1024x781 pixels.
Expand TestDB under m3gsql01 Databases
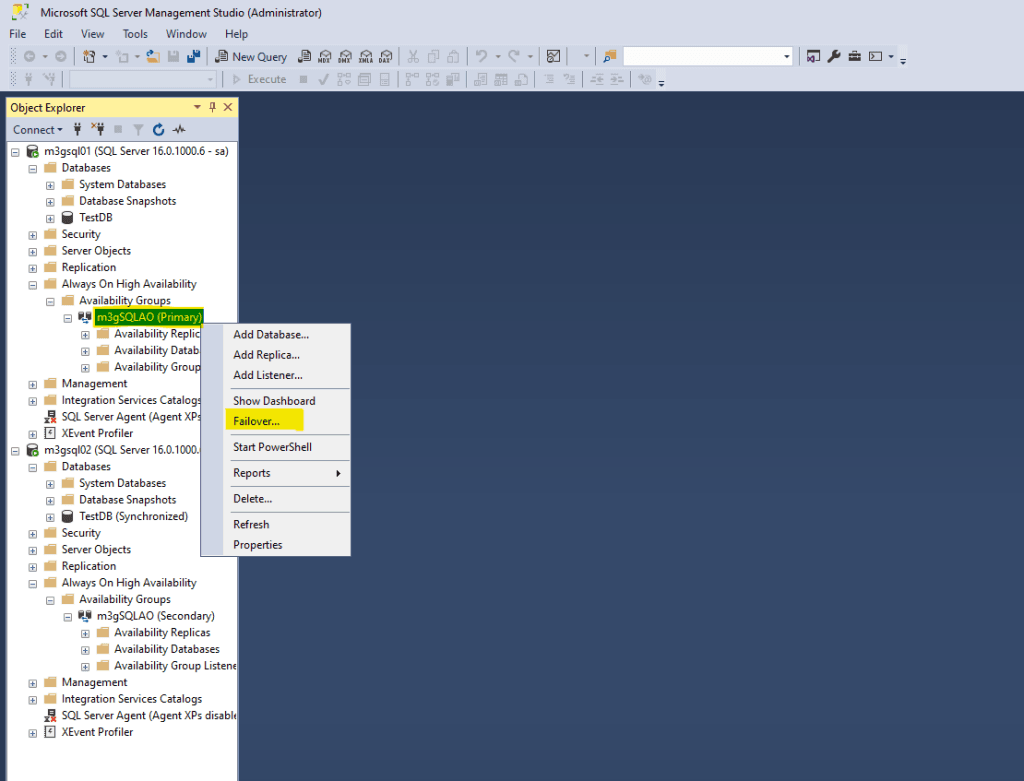[x=50, y=219]
